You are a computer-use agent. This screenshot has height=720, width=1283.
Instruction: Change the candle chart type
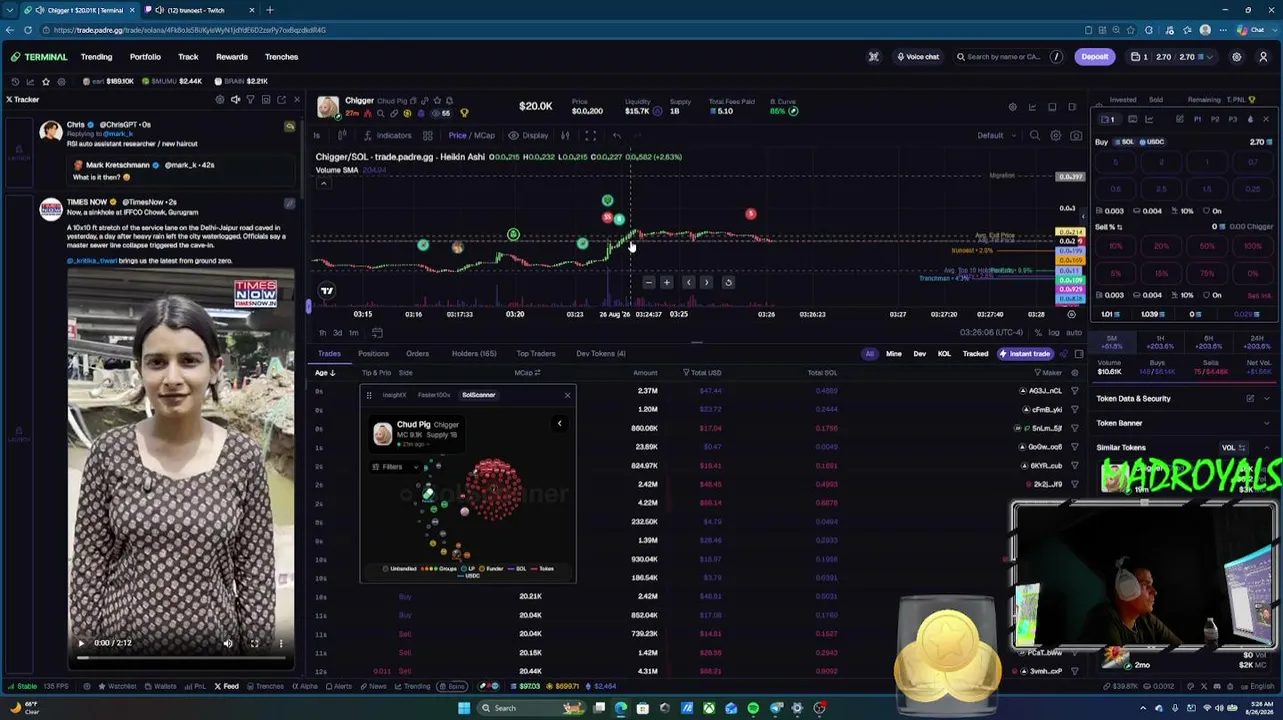pos(342,135)
